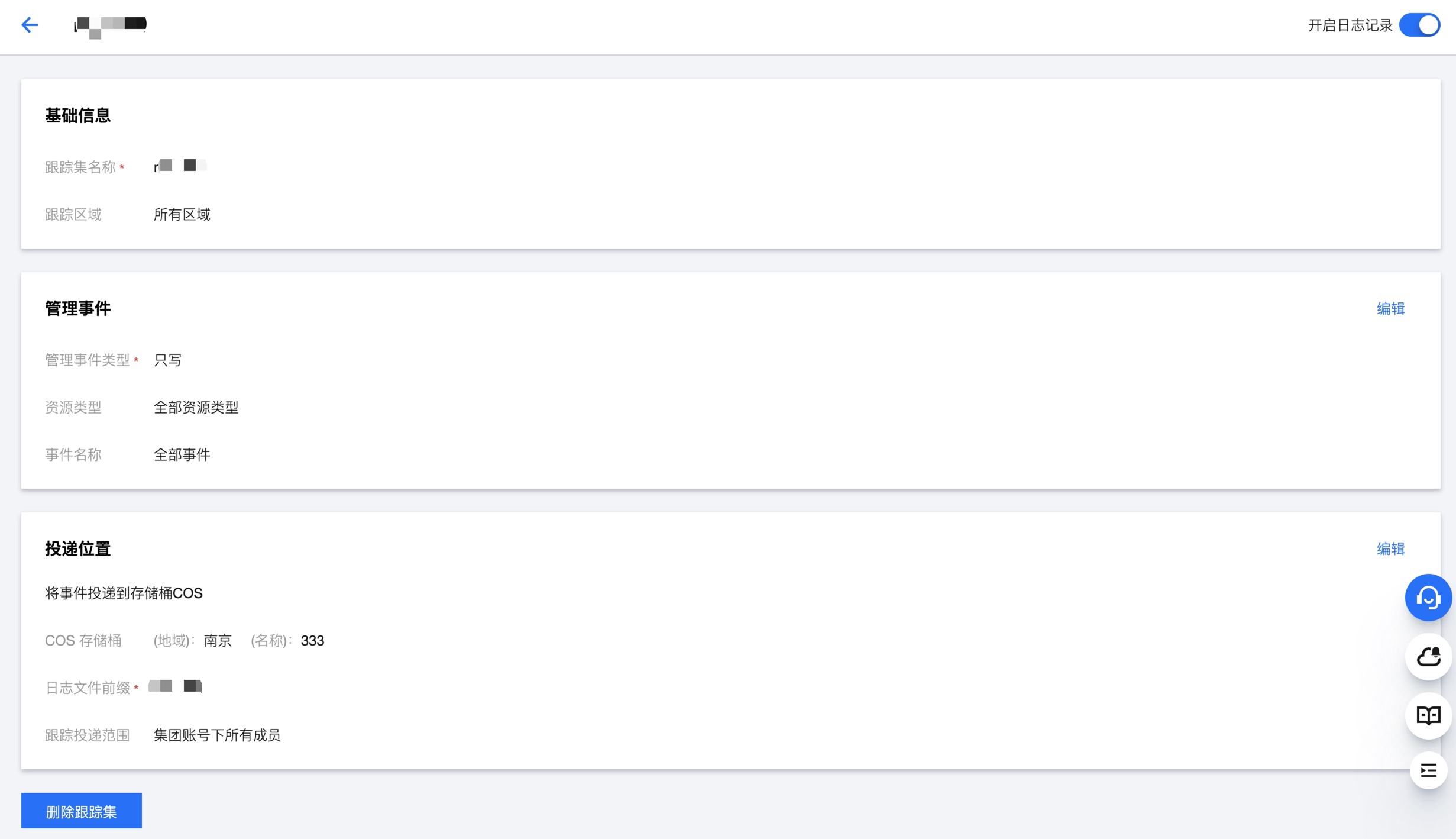The width and height of the screenshot is (1456, 839).
Task: Click the 南京 bucket region value
Action: point(218,641)
